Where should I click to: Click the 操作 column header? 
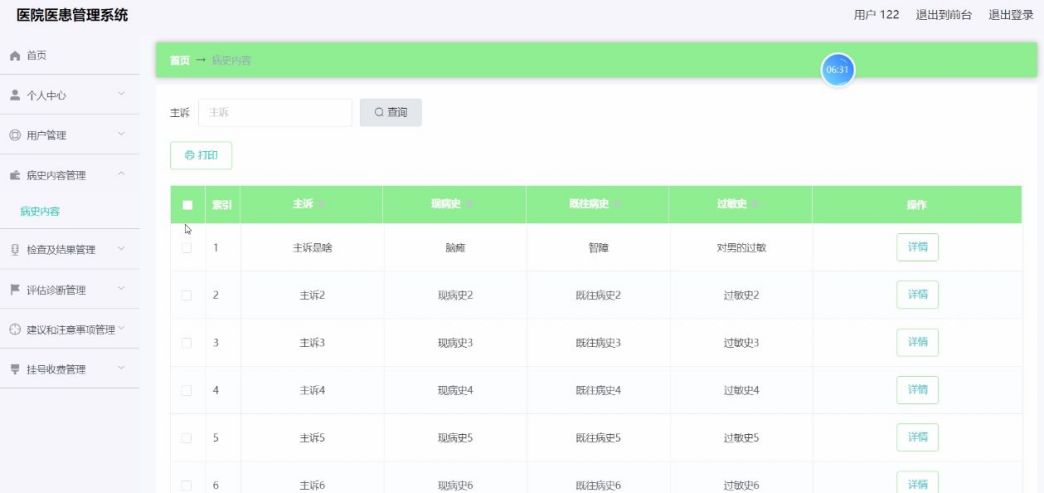[917, 205]
